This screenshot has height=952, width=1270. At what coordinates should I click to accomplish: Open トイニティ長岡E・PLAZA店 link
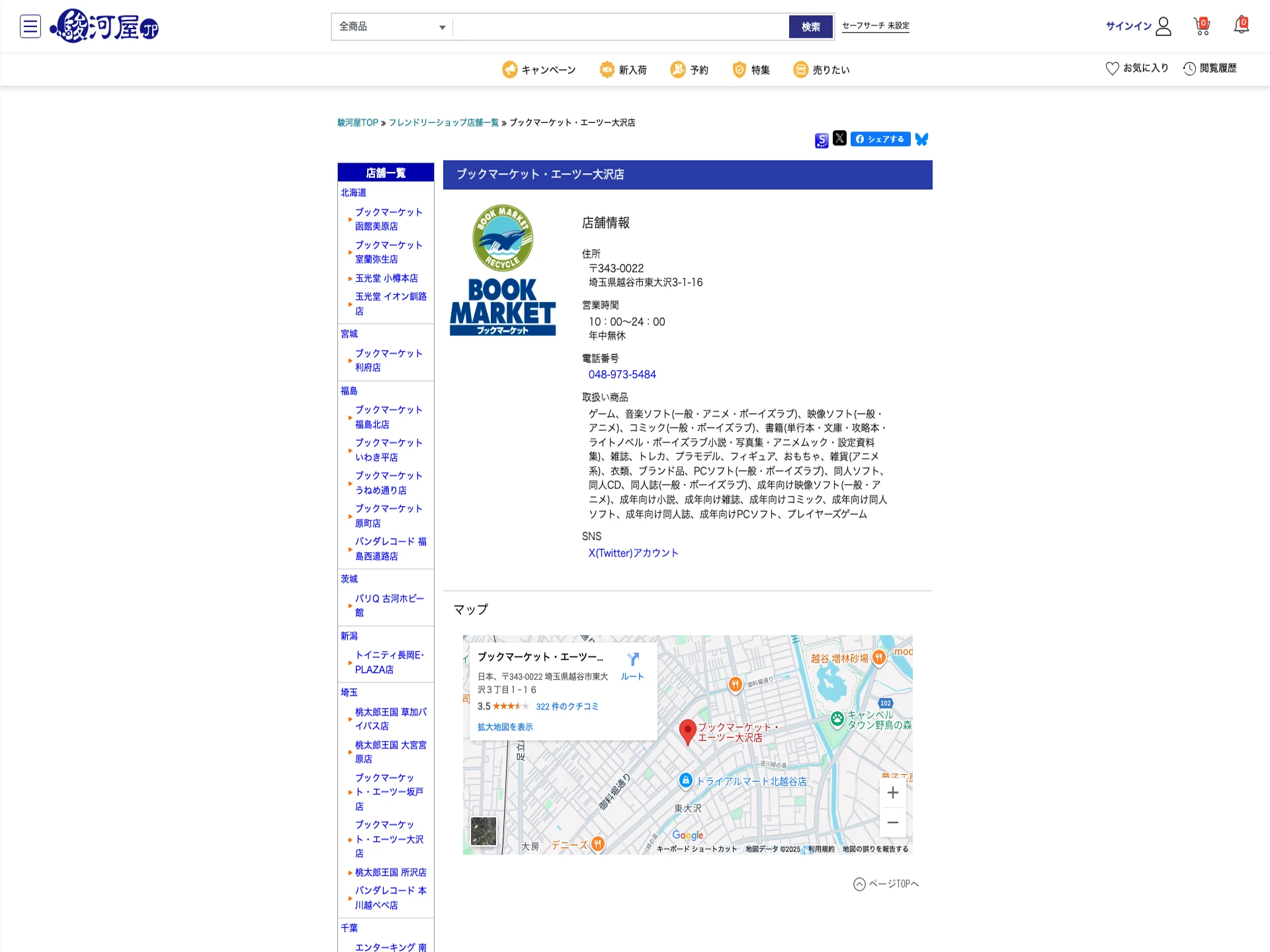[x=389, y=662]
